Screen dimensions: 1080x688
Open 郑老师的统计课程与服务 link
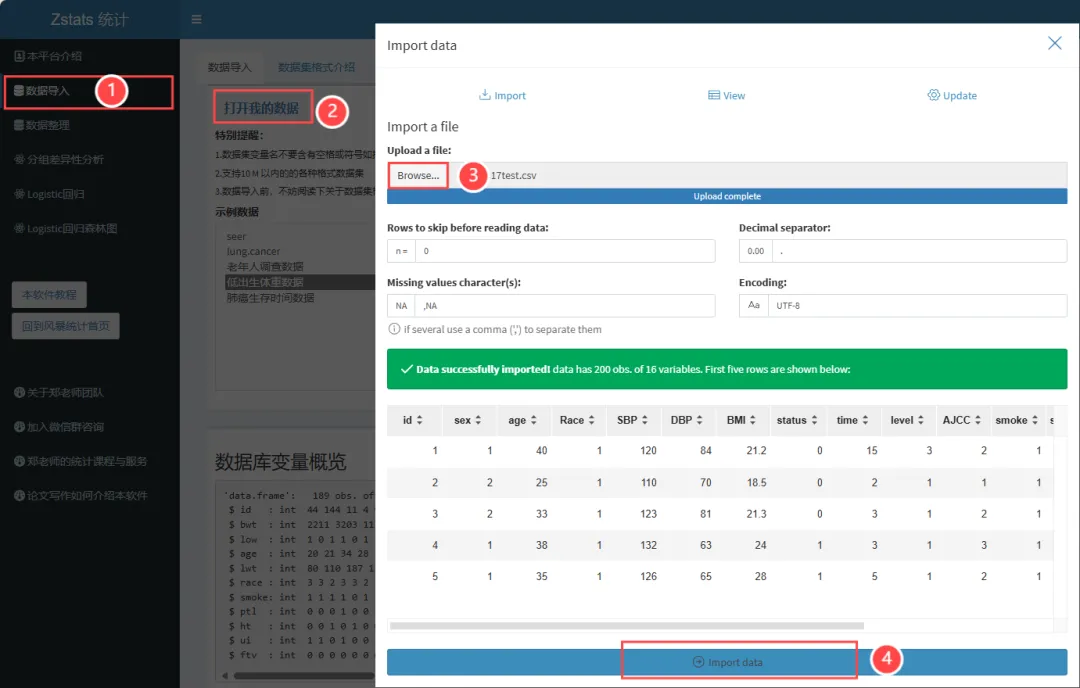tap(81, 461)
